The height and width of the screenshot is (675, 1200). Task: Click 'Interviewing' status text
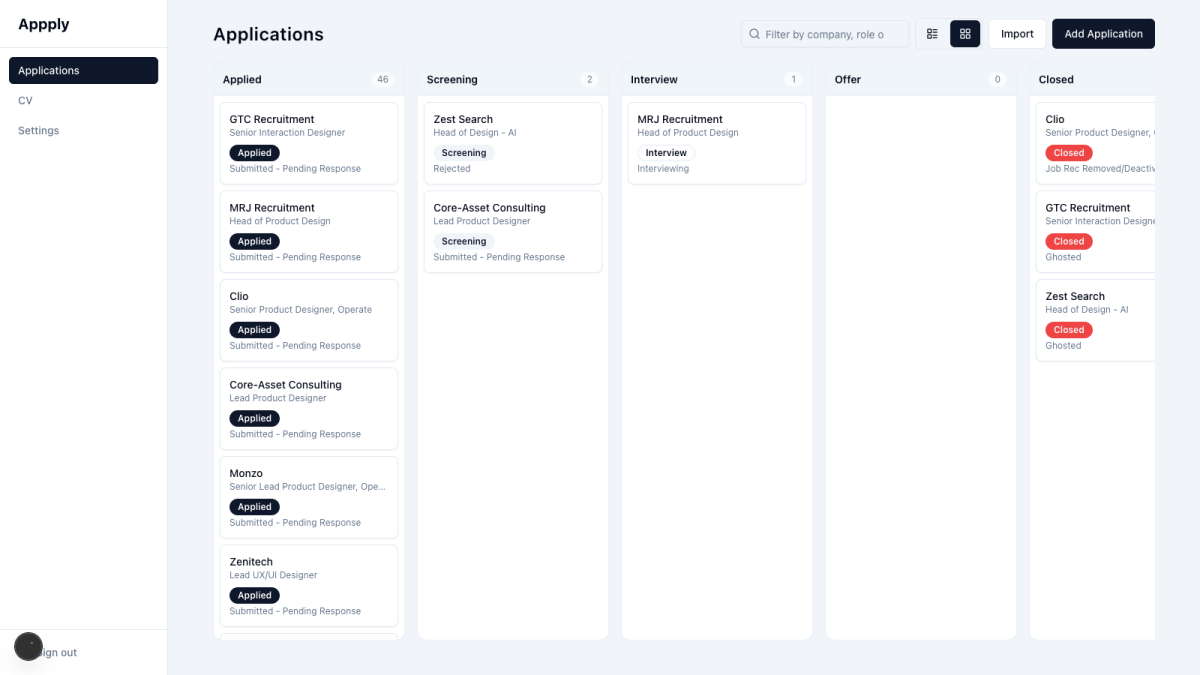[663, 169]
